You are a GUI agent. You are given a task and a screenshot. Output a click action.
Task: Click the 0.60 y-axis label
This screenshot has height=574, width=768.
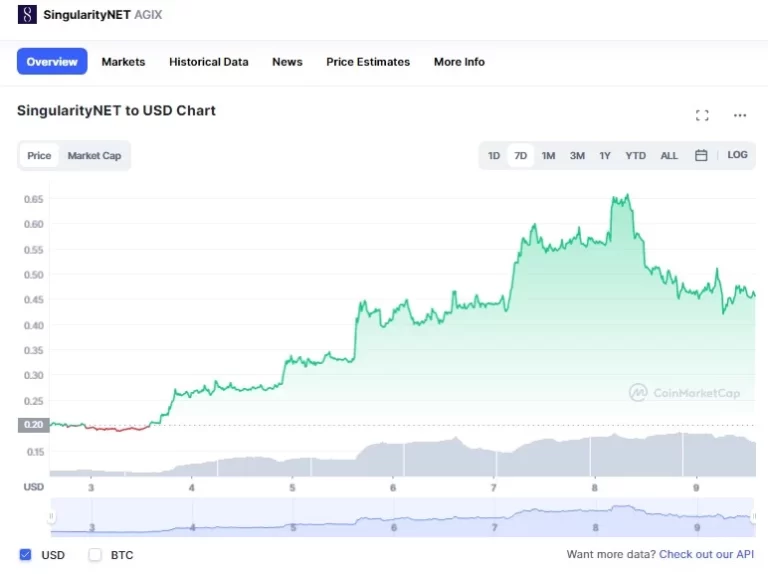(x=34, y=224)
